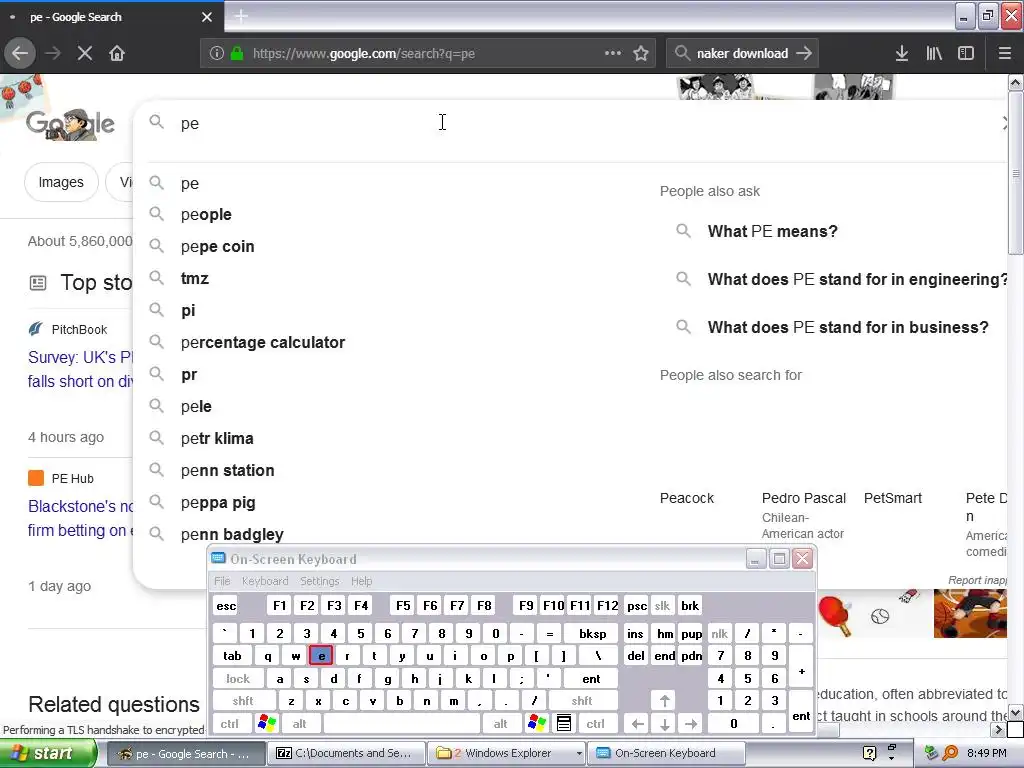Click the green padlock security icon
This screenshot has width=1024, height=768.
pos(237,54)
